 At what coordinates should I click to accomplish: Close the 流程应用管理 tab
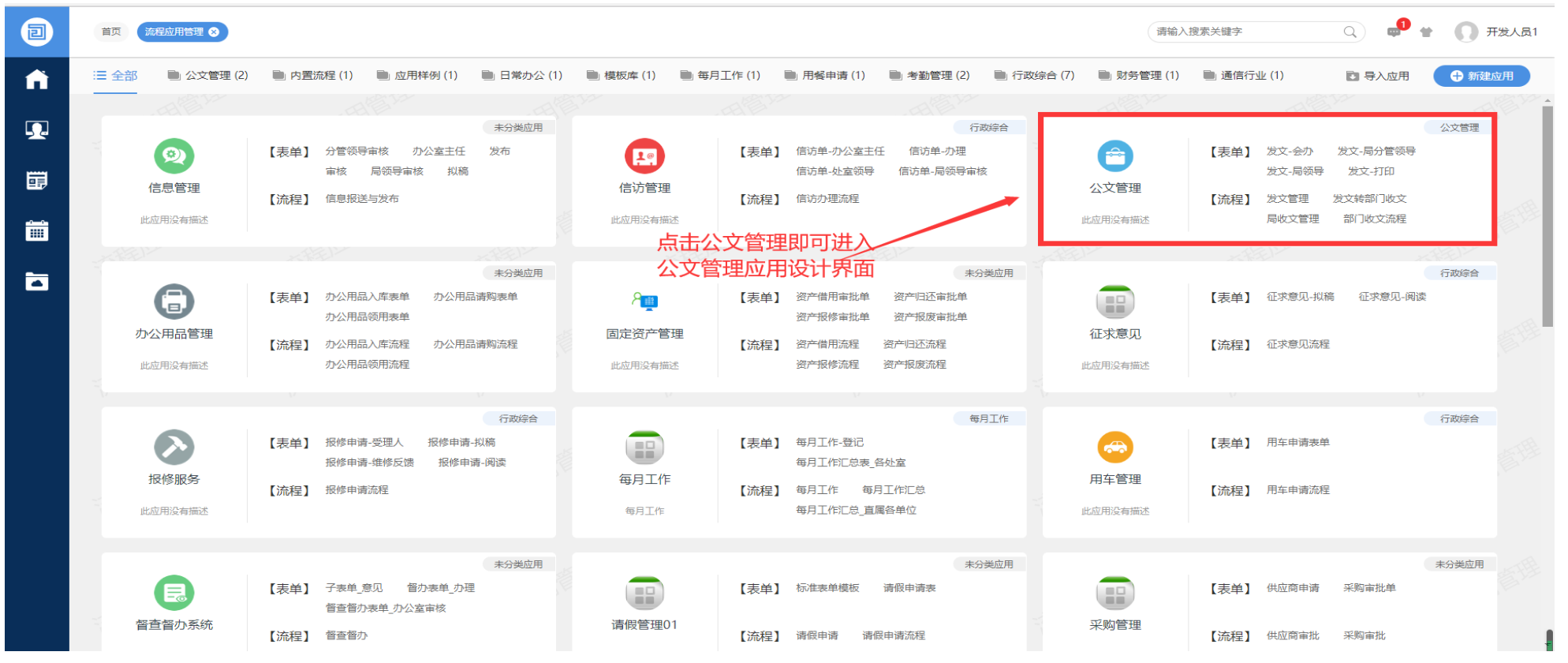(x=214, y=32)
